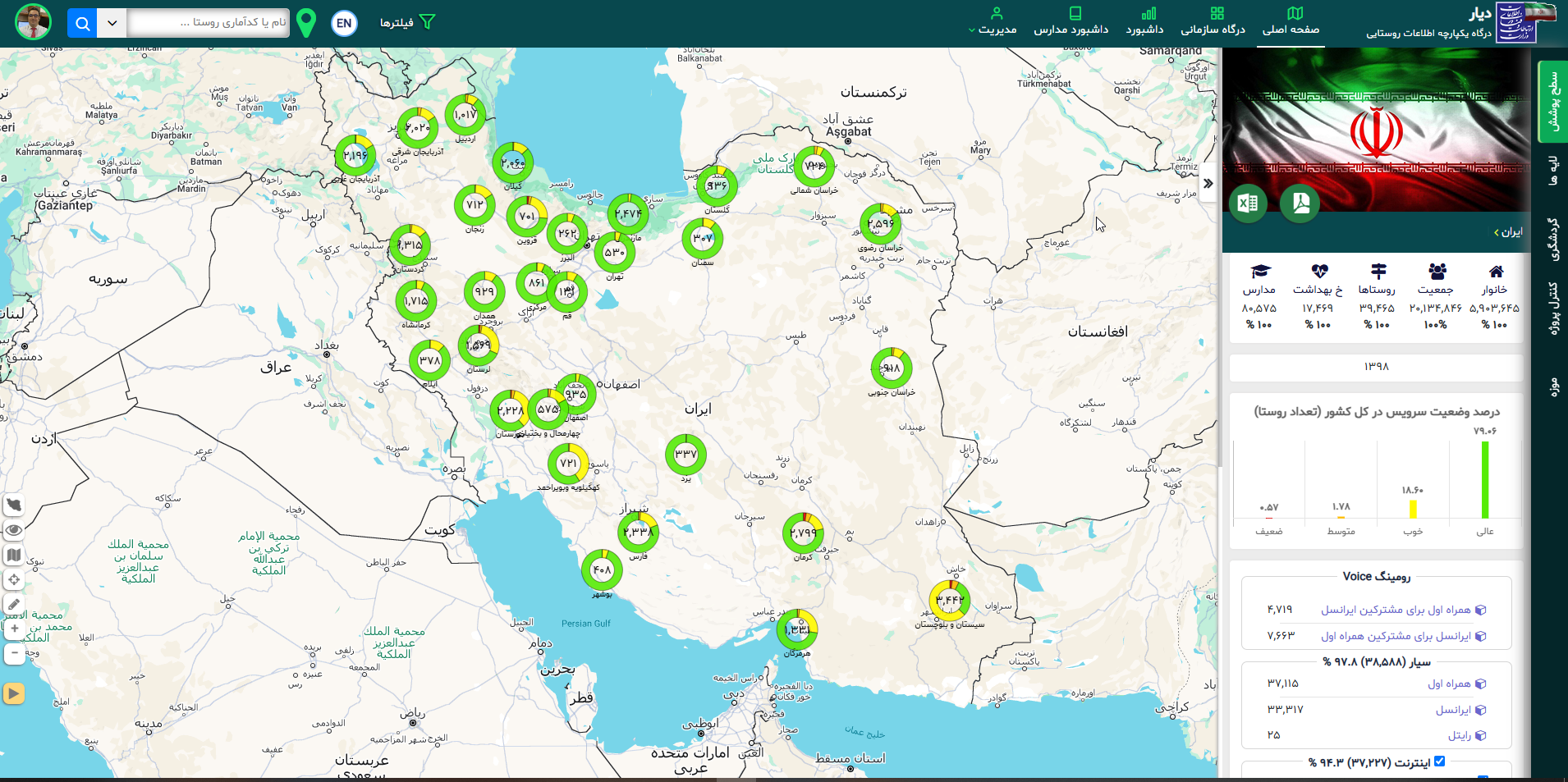Switch to the لایه ها side tab
The height and width of the screenshot is (782, 1568).
pos(1552,171)
